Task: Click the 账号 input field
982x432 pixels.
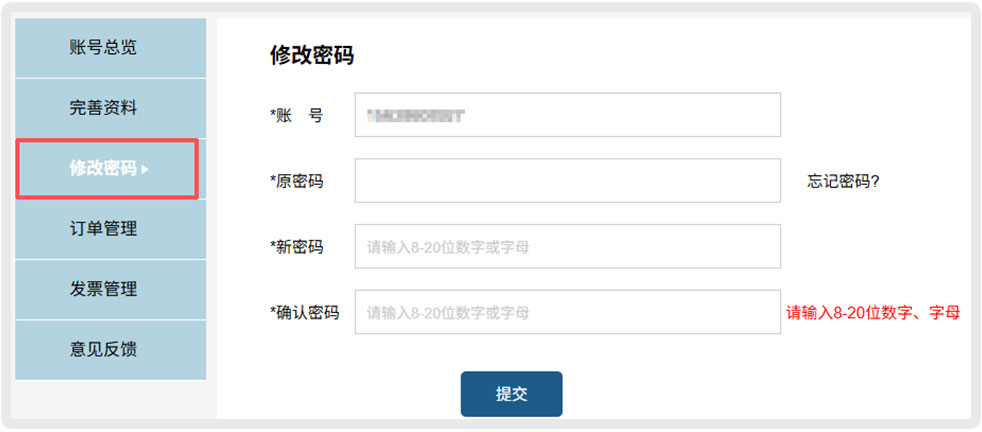Action: 567,115
